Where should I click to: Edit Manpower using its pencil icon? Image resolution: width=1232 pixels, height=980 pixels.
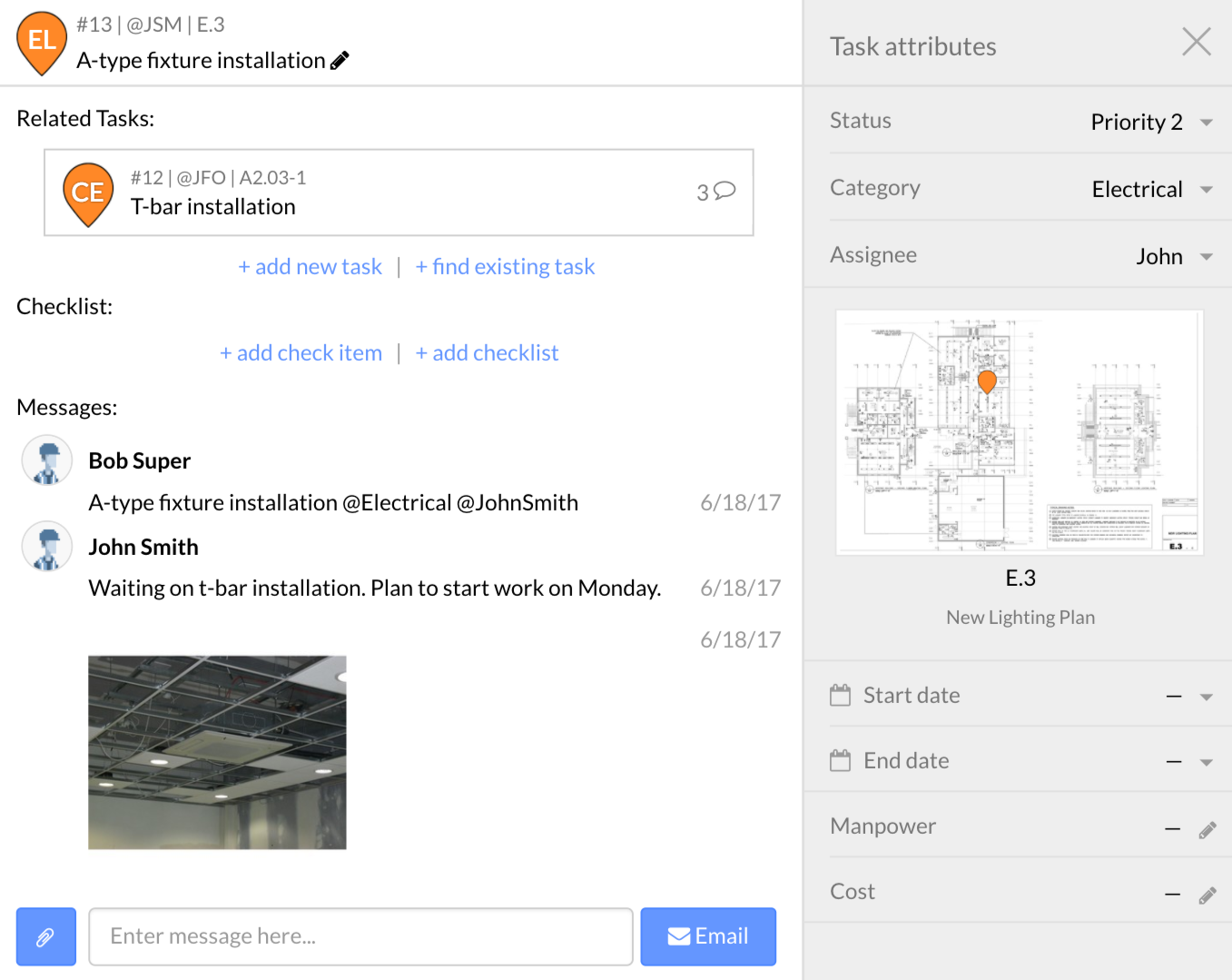click(1207, 829)
